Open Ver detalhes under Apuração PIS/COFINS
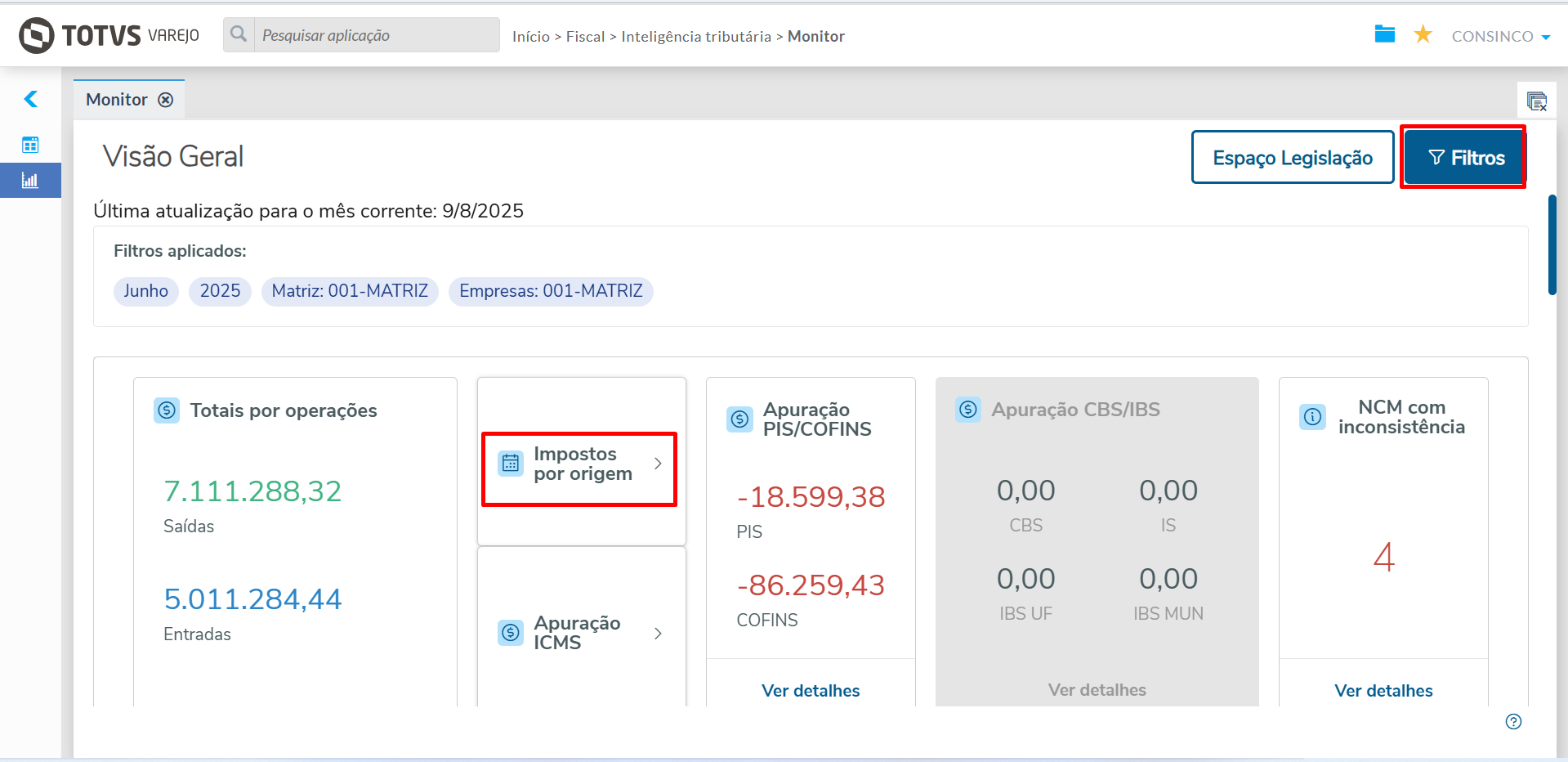 pos(811,691)
